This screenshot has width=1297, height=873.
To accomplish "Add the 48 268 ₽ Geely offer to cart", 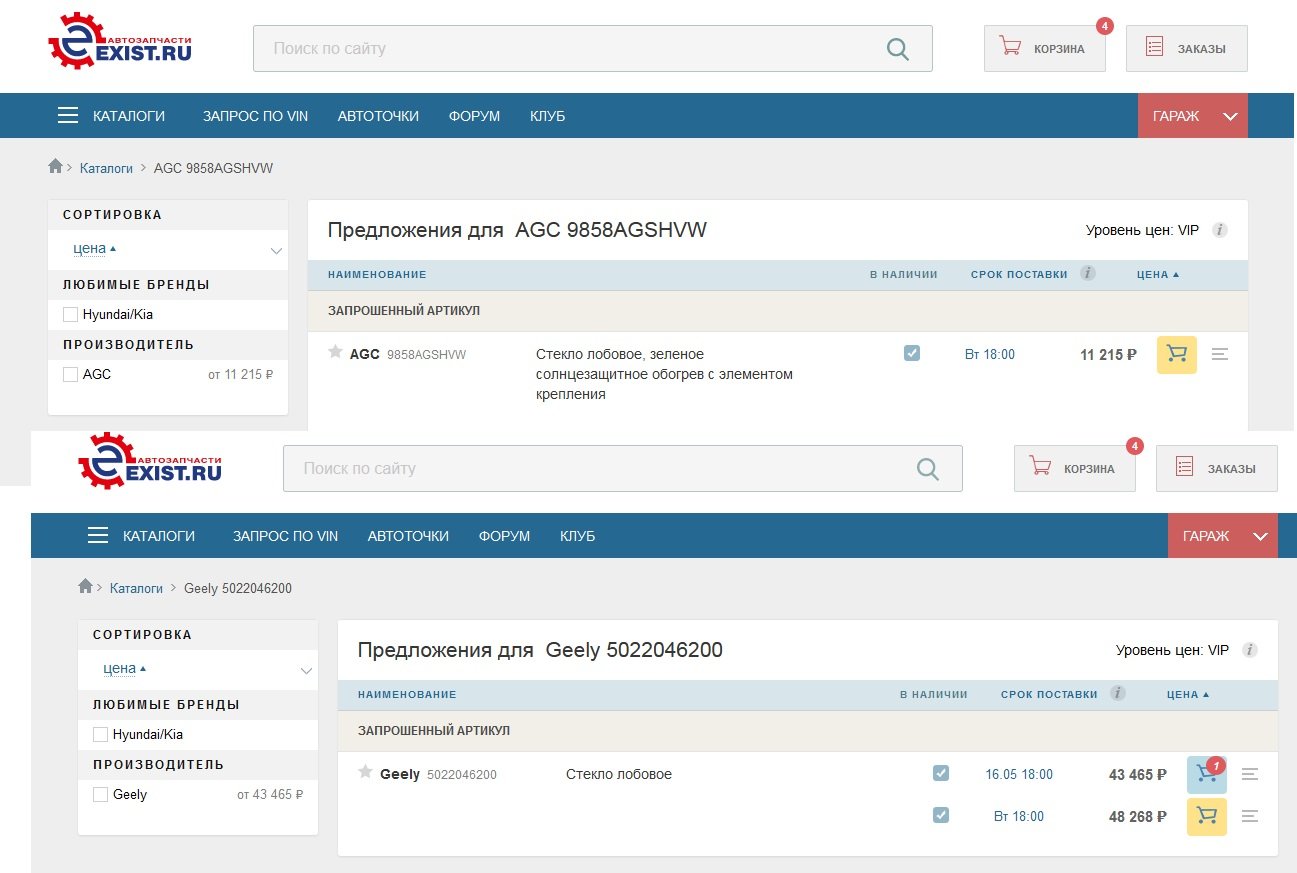I will click(1206, 816).
